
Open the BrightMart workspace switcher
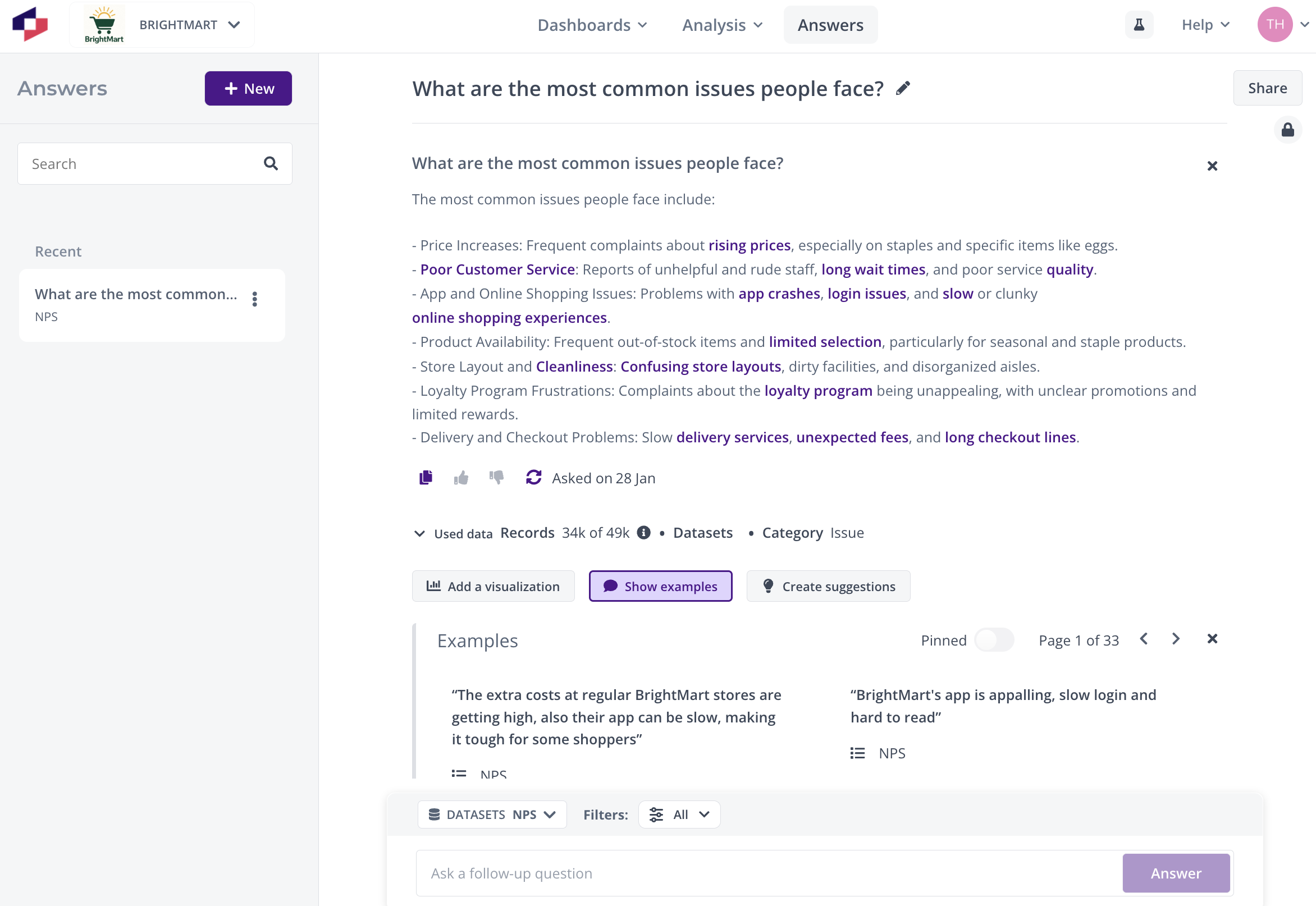point(162,24)
